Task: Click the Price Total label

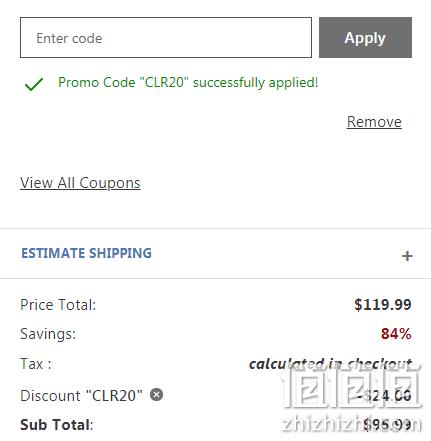Action: click(x=58, y=305)
